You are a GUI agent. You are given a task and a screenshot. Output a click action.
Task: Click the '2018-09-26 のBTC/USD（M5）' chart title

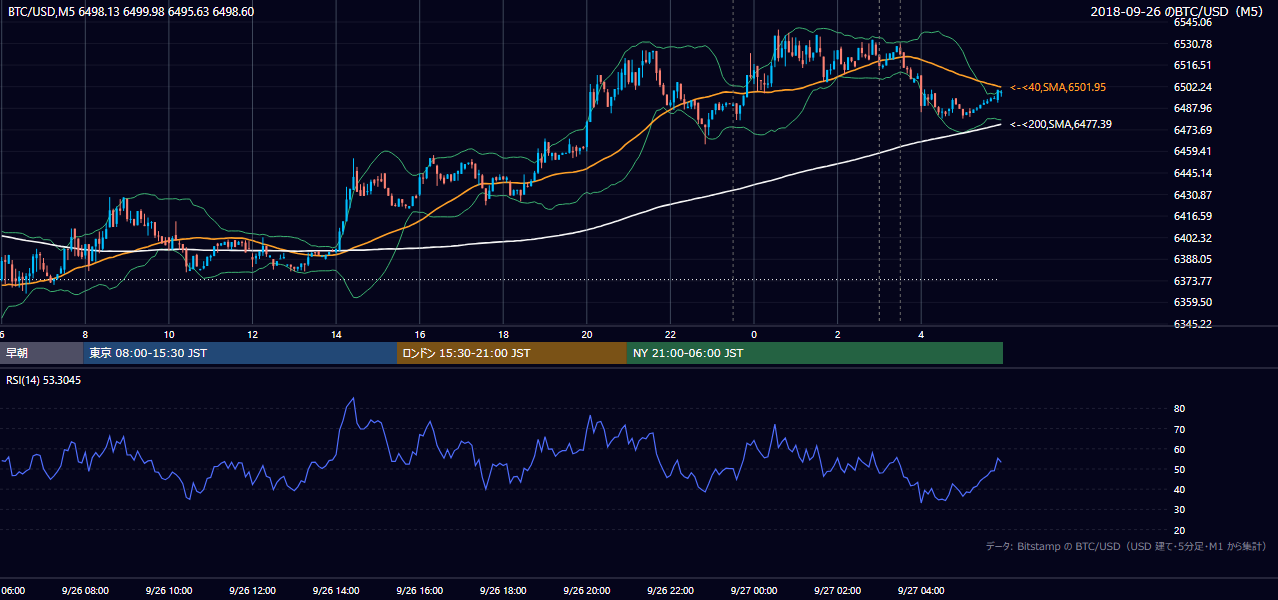coord(1179,12)
